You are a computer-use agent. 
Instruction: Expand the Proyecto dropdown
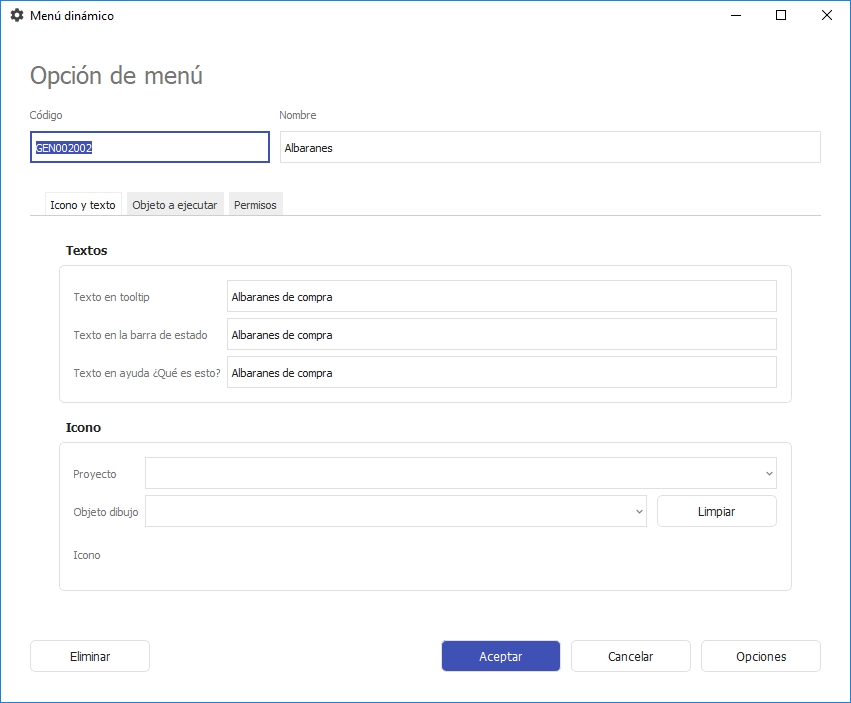click(768, 473)
